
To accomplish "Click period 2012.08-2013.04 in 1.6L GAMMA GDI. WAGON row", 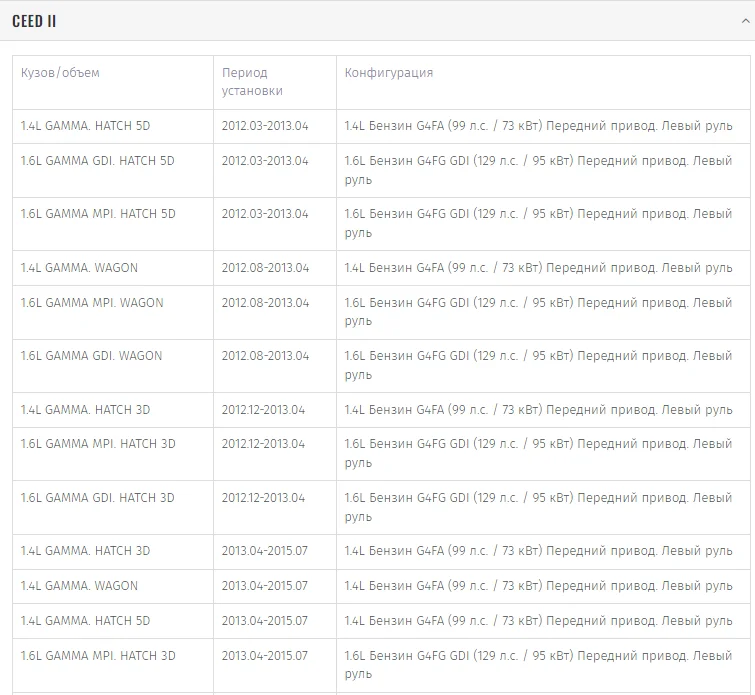I will (265, 356).
